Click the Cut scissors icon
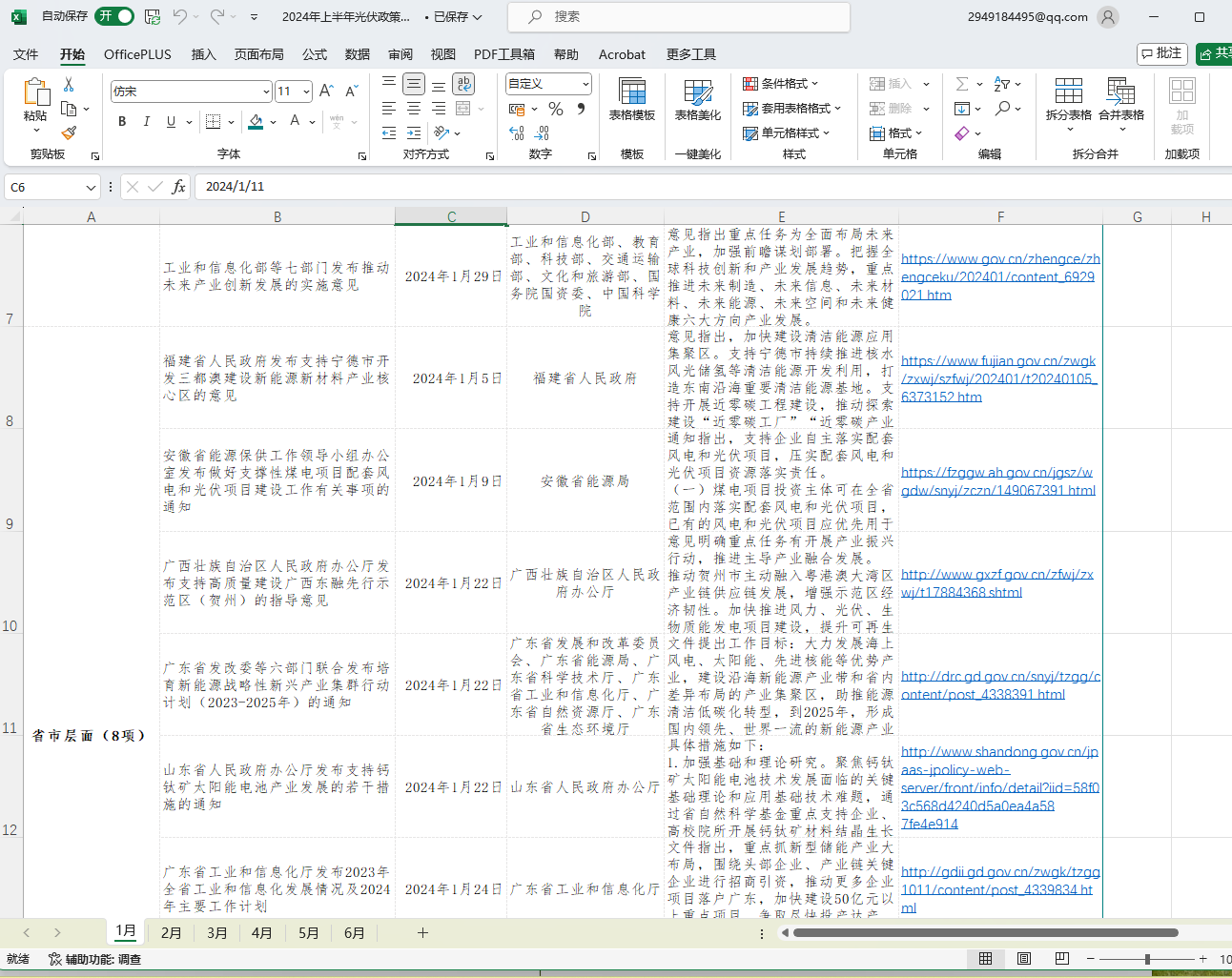This screenshot has height=978, width=1232. click(69, 85)
